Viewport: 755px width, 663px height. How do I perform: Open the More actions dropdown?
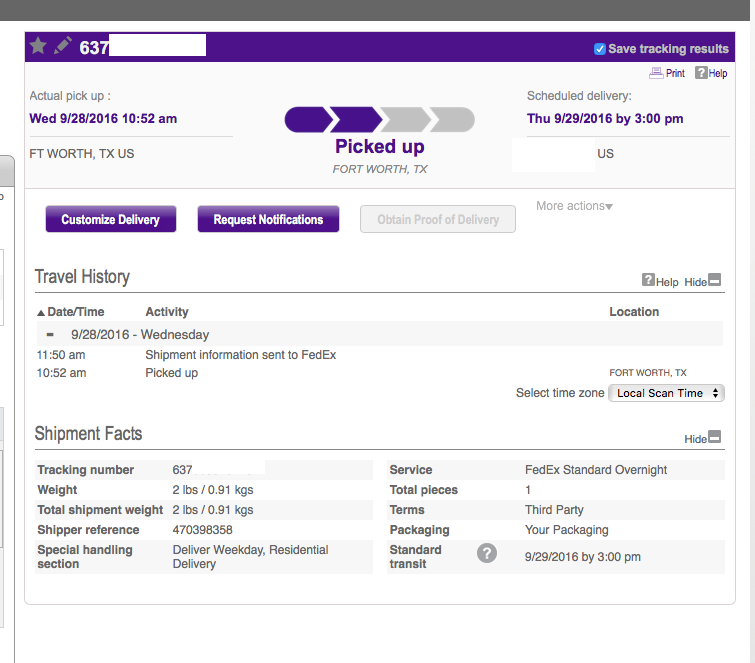(x=574, y=206)
